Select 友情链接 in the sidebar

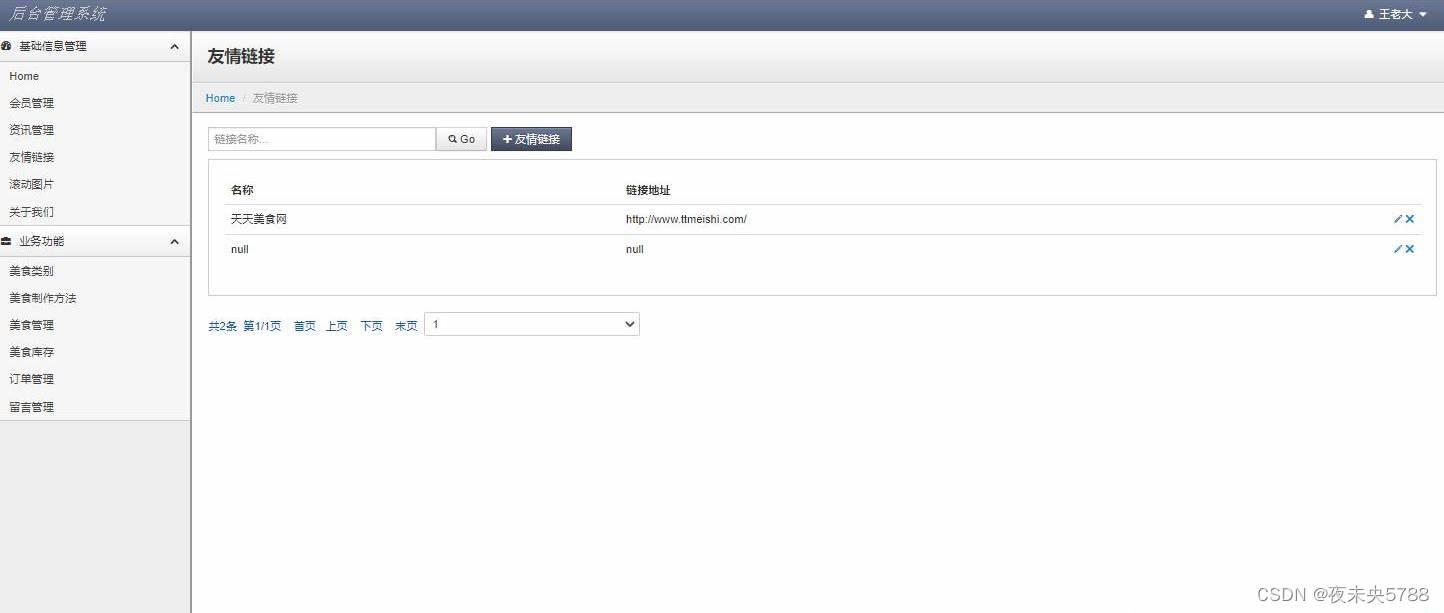(x=32, y=157)
